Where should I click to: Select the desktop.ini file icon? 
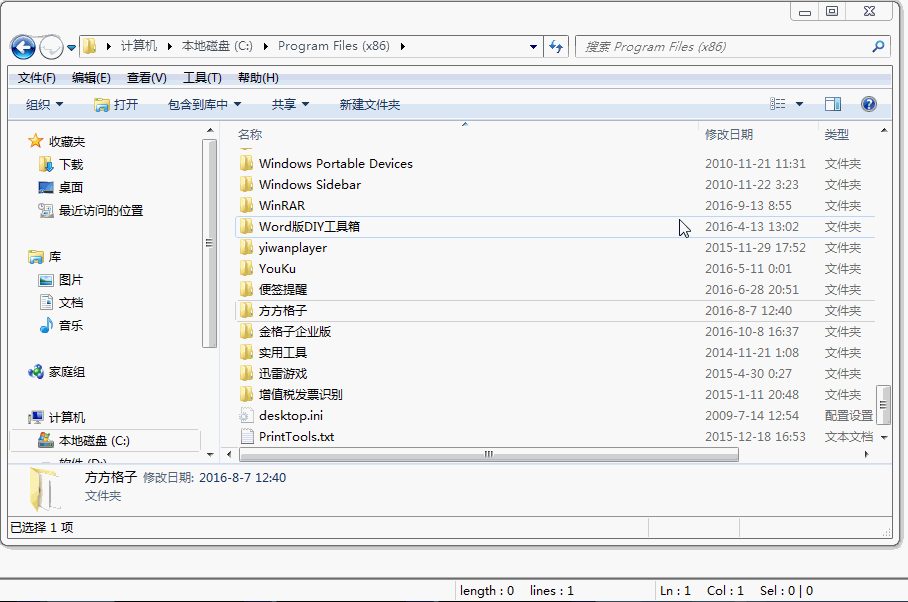247,415
